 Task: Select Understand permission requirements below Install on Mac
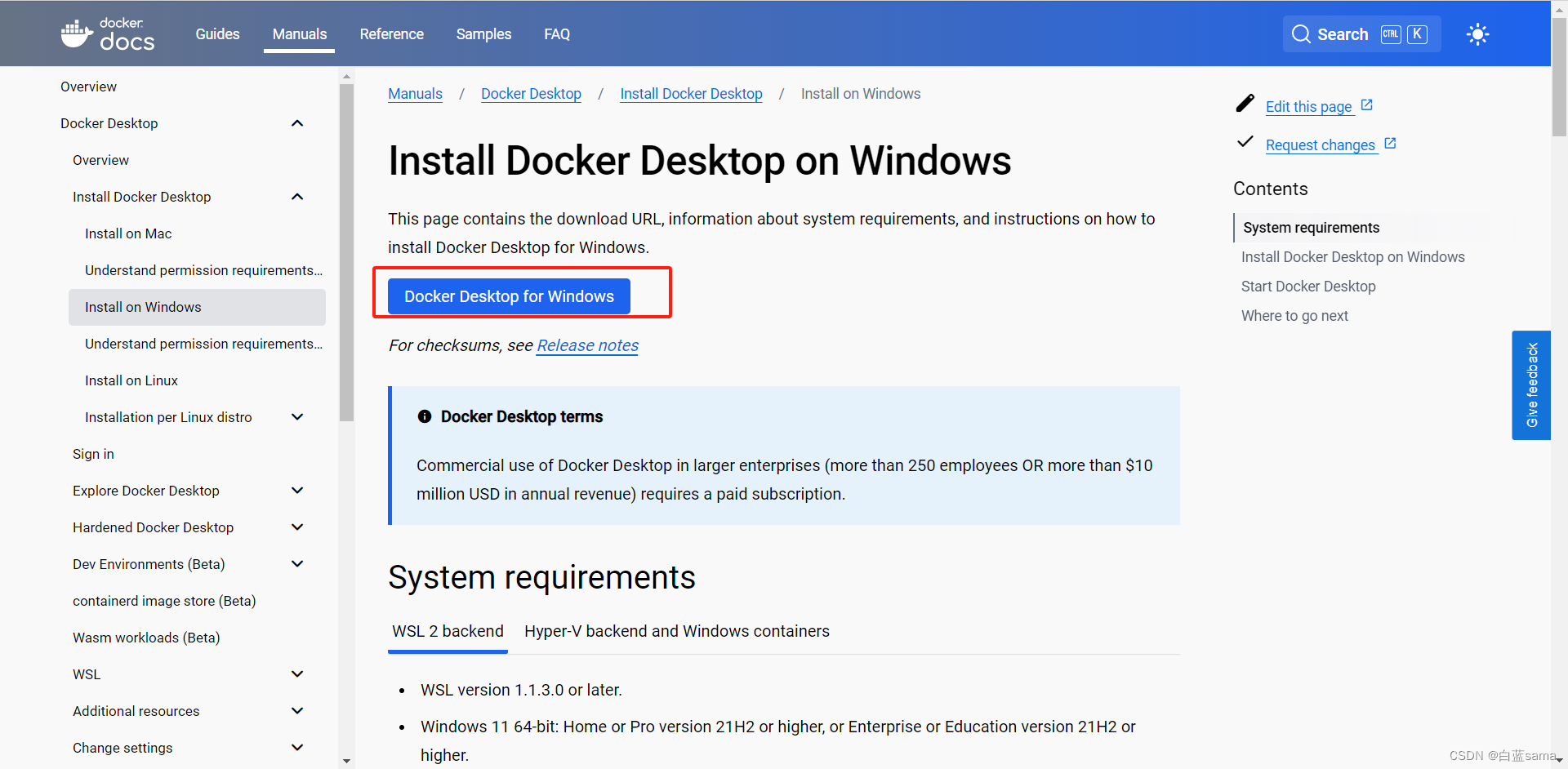203,270
